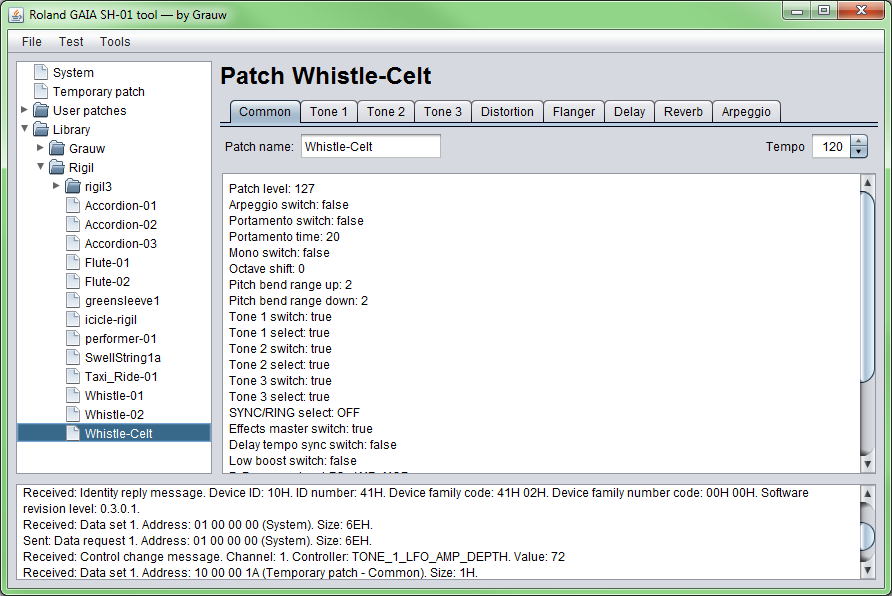Click the Temporary patch document icon
This screenshot has width=892, height=596.
[40, 91]
